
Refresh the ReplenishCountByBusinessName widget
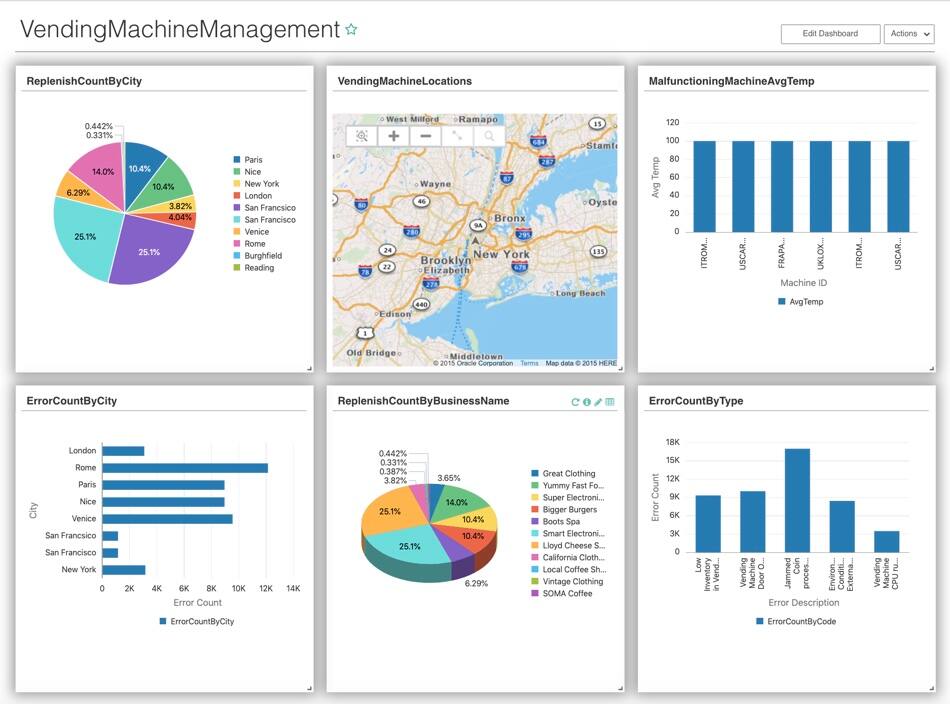tap(575, 401)
